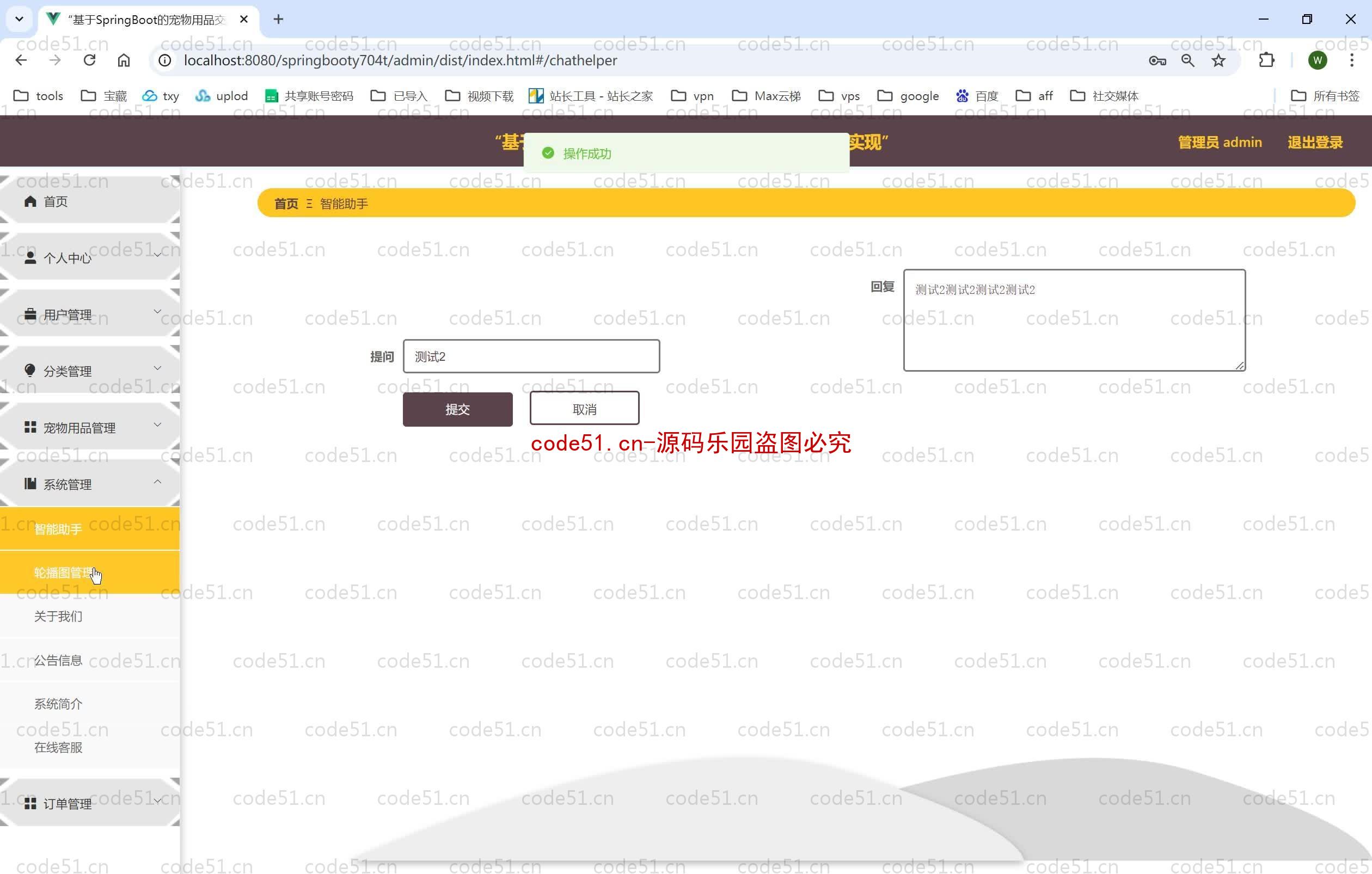Screen dimensions: 1372x874
Task: Open the tab search dropdown arrow
Action: [20, 20]
